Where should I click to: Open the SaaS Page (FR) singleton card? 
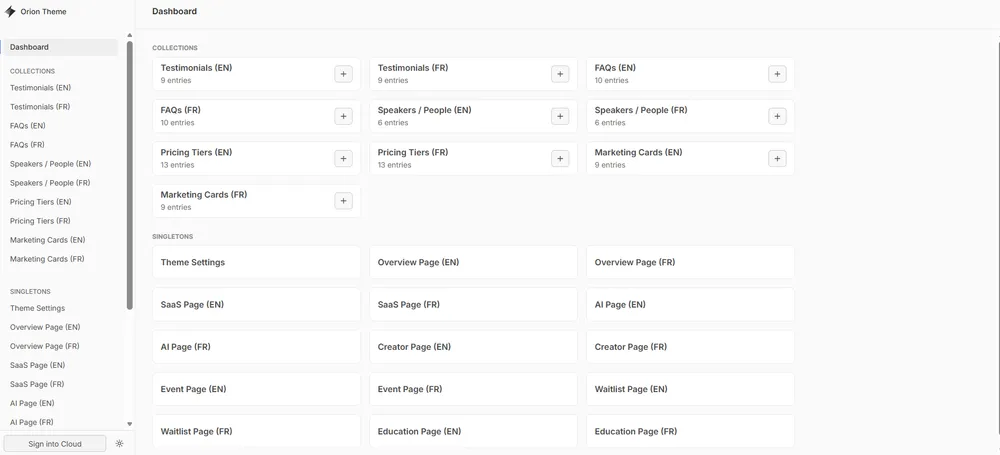coord(473,304)
